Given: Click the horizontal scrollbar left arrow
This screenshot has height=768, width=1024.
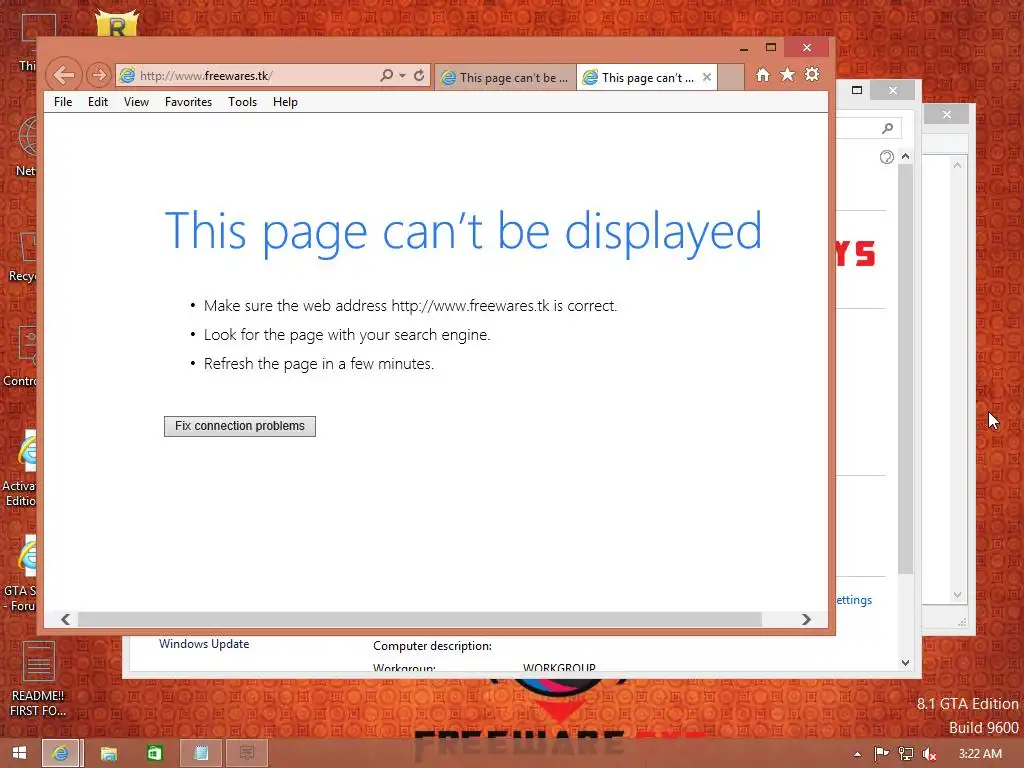Looking at the screenshot, I should coord(65,619).
